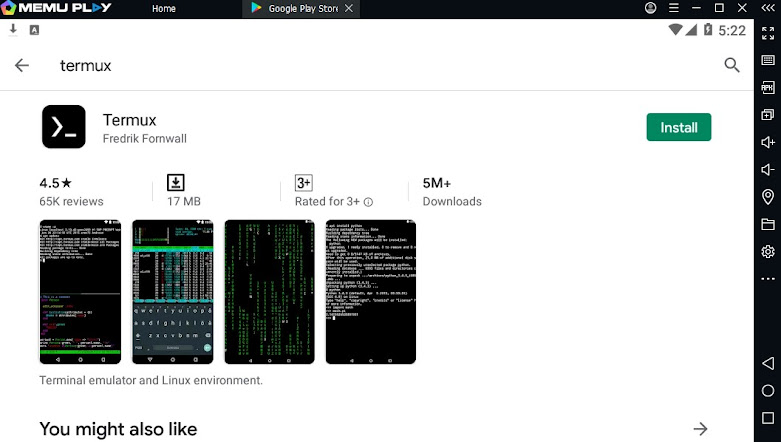Show info for Rated for 3+
Image resolution: width=781 pixels, height=442 pixels.
pyautogui.click(x=368, y=202)
